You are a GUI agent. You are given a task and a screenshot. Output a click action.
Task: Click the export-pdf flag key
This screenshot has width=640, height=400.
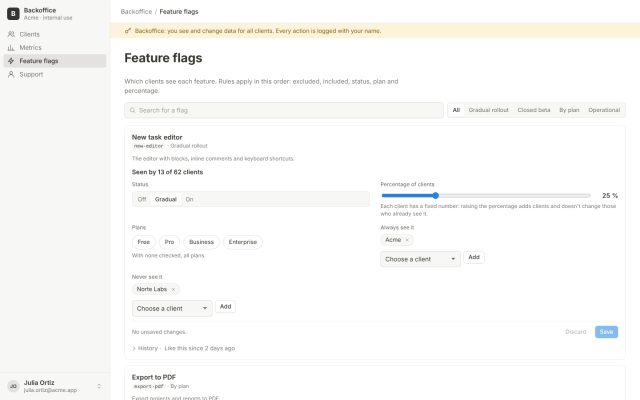(149, 387)
